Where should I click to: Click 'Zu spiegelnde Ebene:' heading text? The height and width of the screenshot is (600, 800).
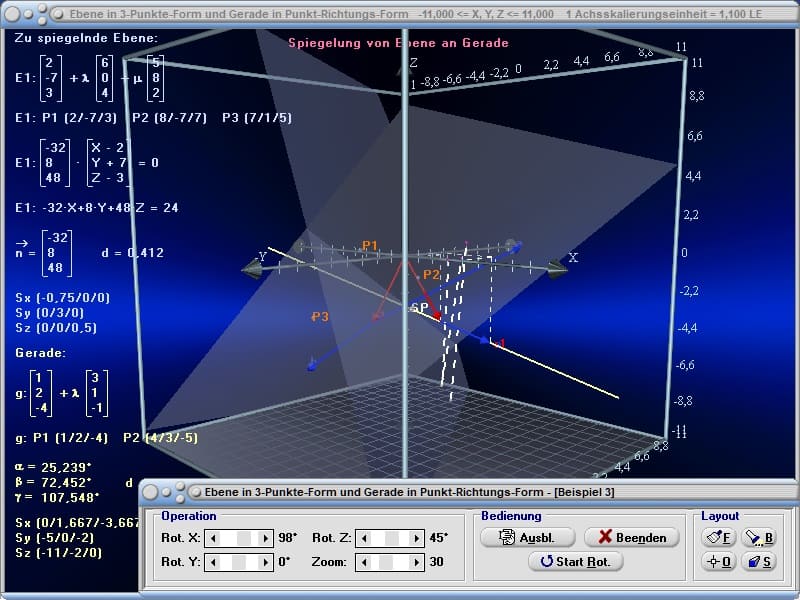(86, 38)
